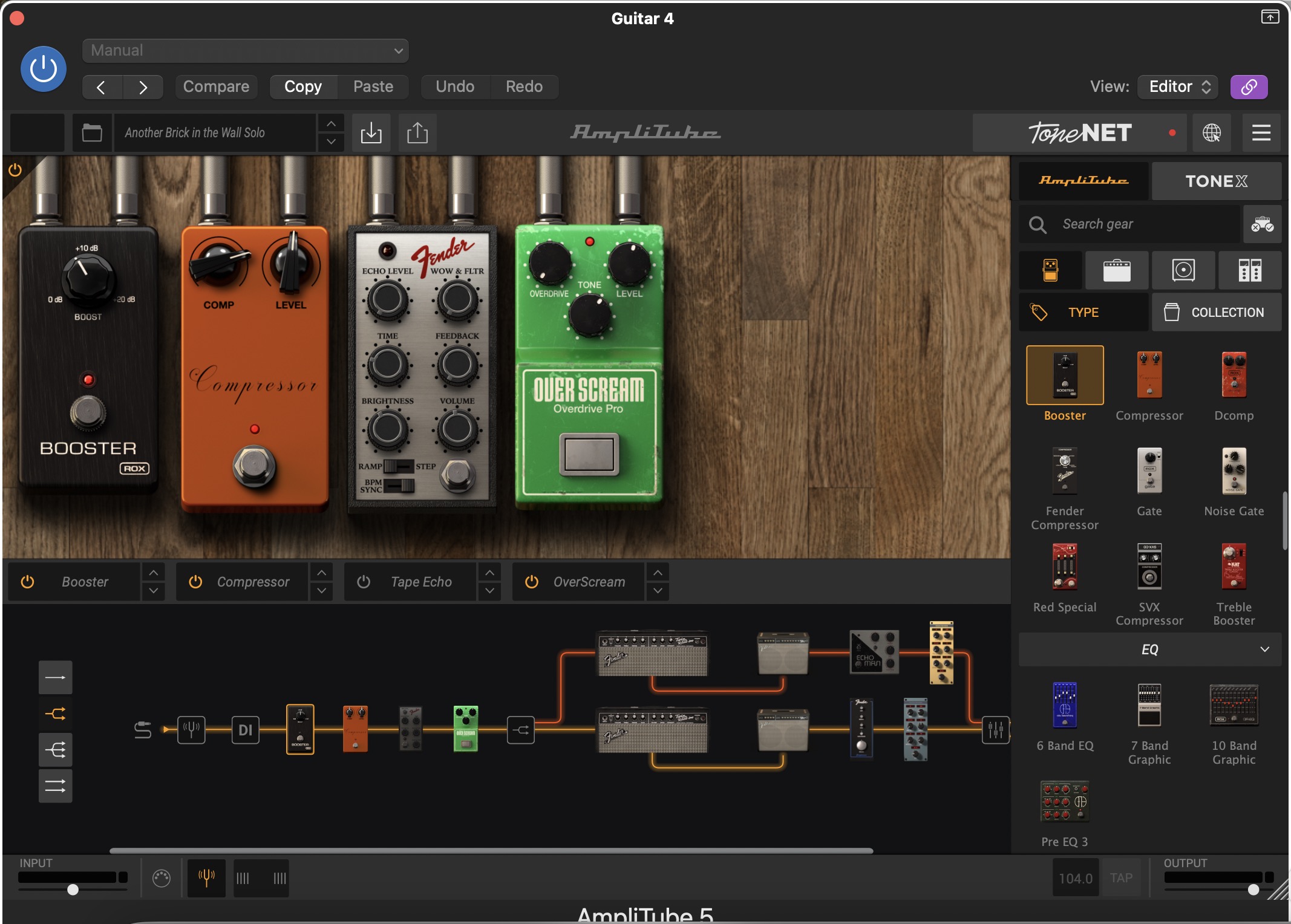Toggle Tape Echo slot power button

tap(364, 582)
